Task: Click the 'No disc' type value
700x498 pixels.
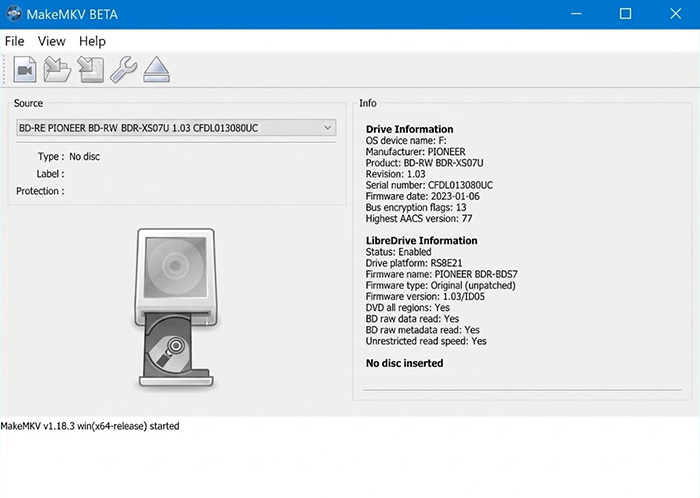Action: [84, 157]
